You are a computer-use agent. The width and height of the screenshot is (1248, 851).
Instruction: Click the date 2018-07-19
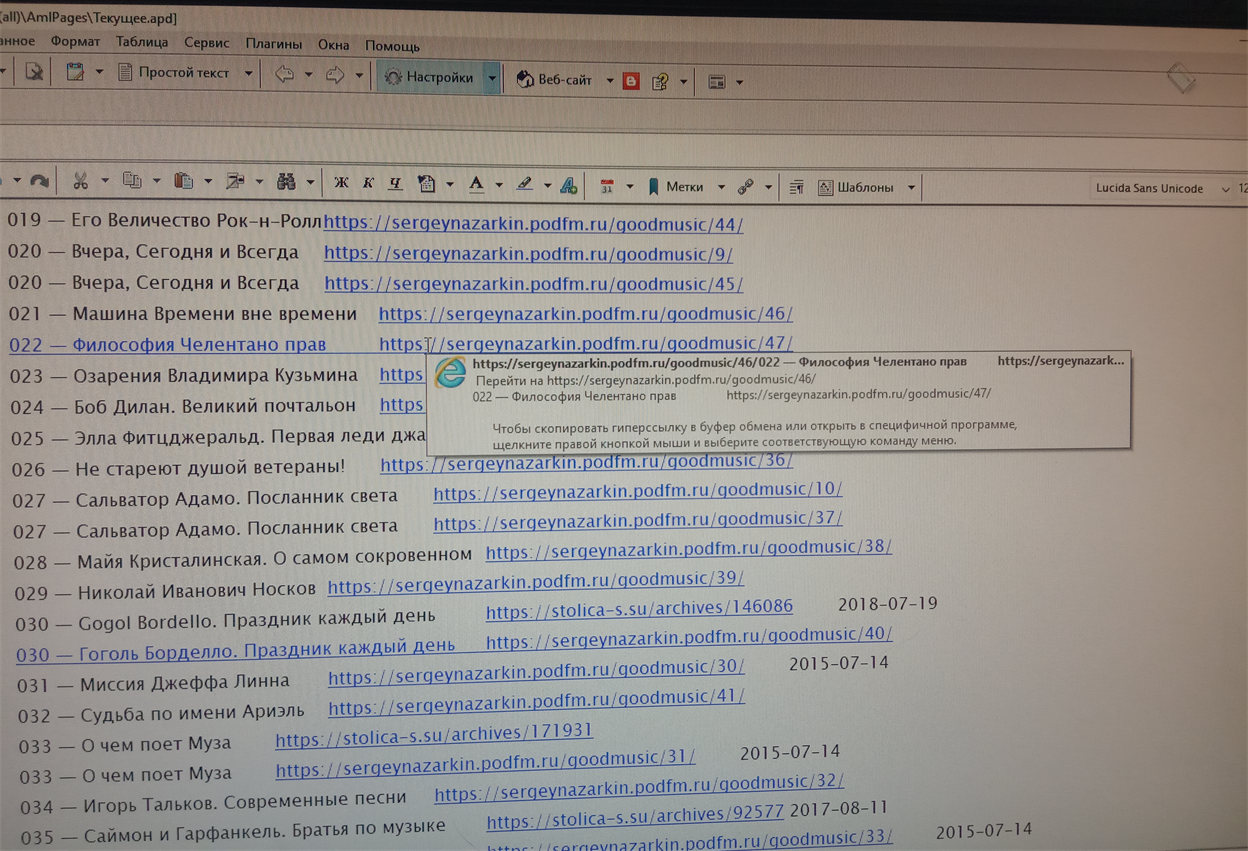[x=888, y=604]
